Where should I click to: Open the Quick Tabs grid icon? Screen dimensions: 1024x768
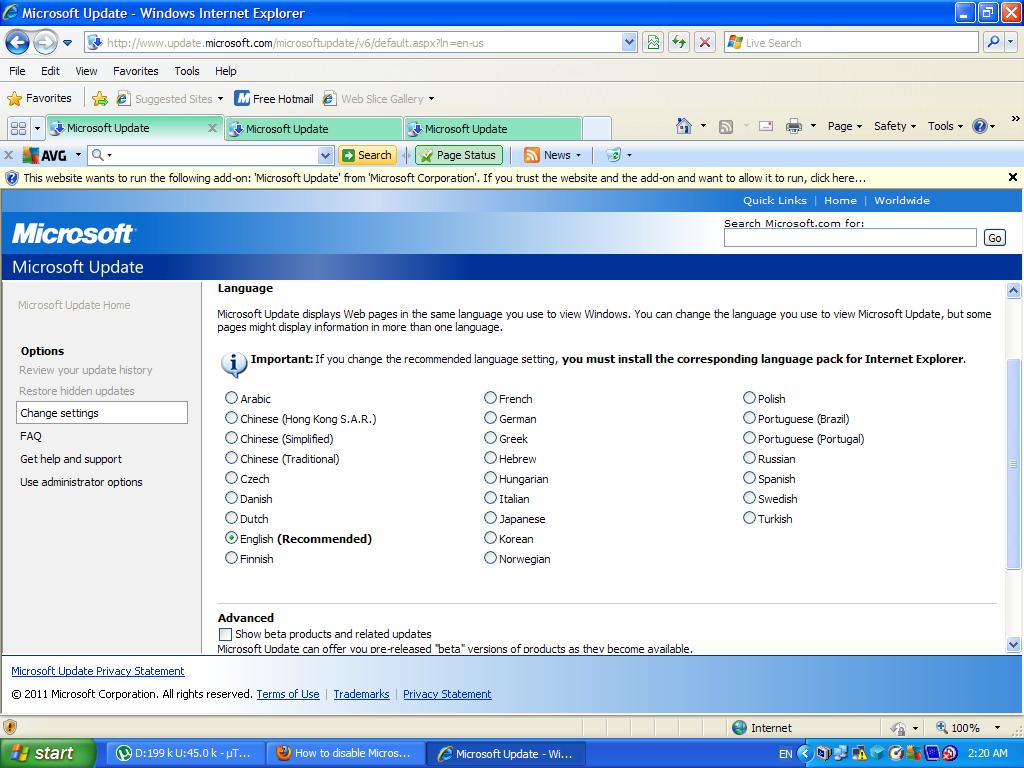pos(18,128)
